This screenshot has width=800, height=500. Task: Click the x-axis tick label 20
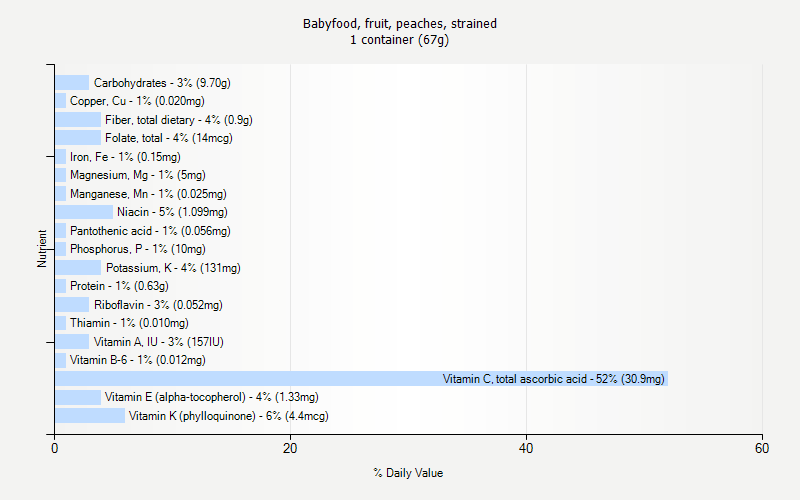[290, 448]
